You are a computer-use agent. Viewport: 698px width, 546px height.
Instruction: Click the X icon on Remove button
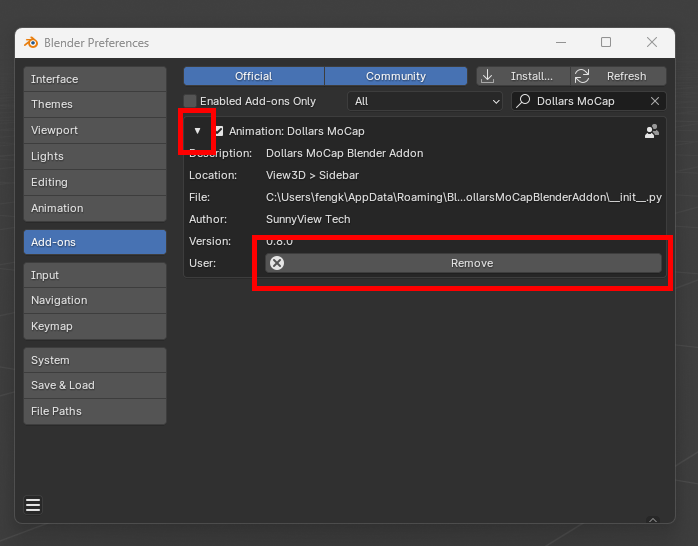[277, 263]
